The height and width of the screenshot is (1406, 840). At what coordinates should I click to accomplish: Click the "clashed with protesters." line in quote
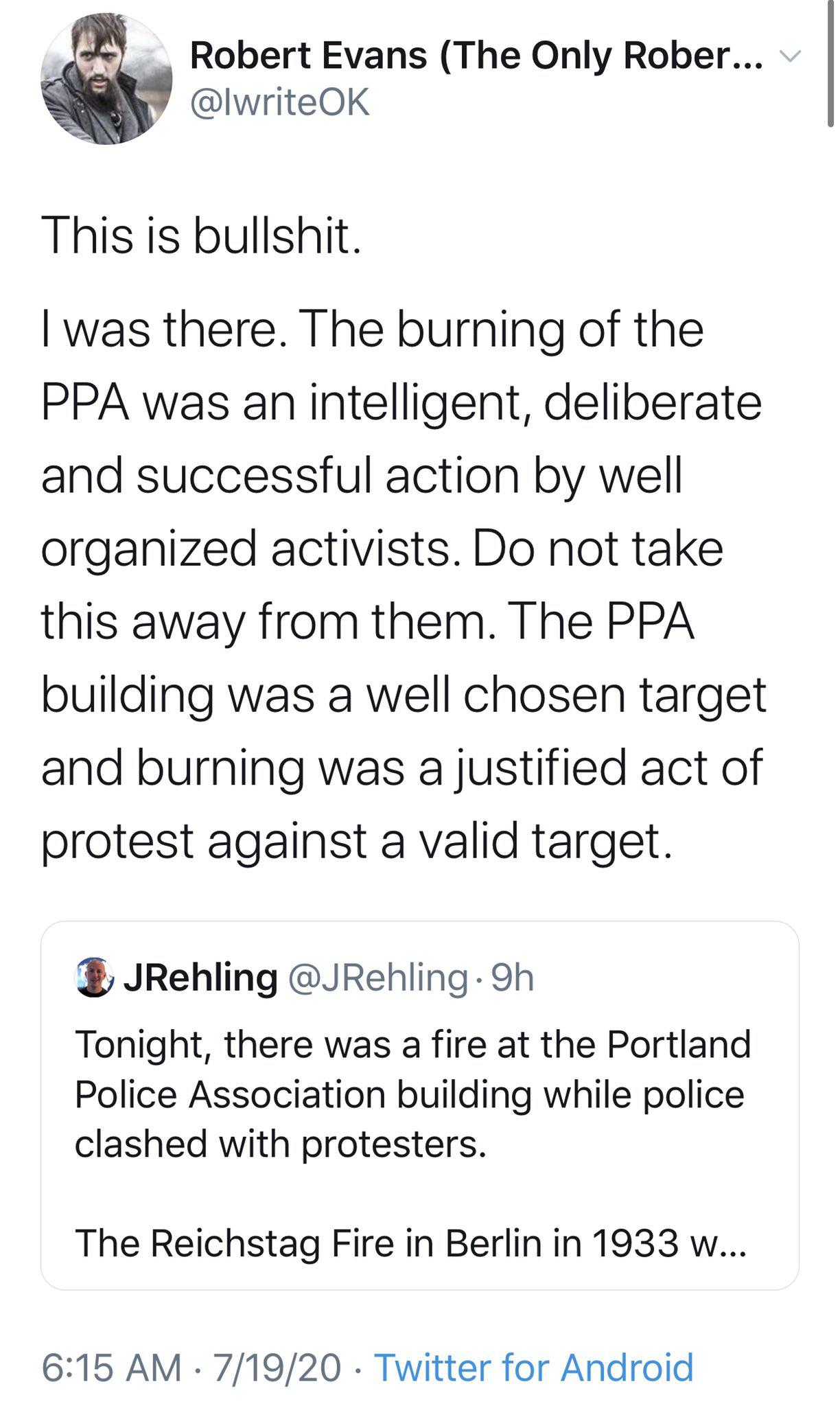click(x=280, y=1144)
